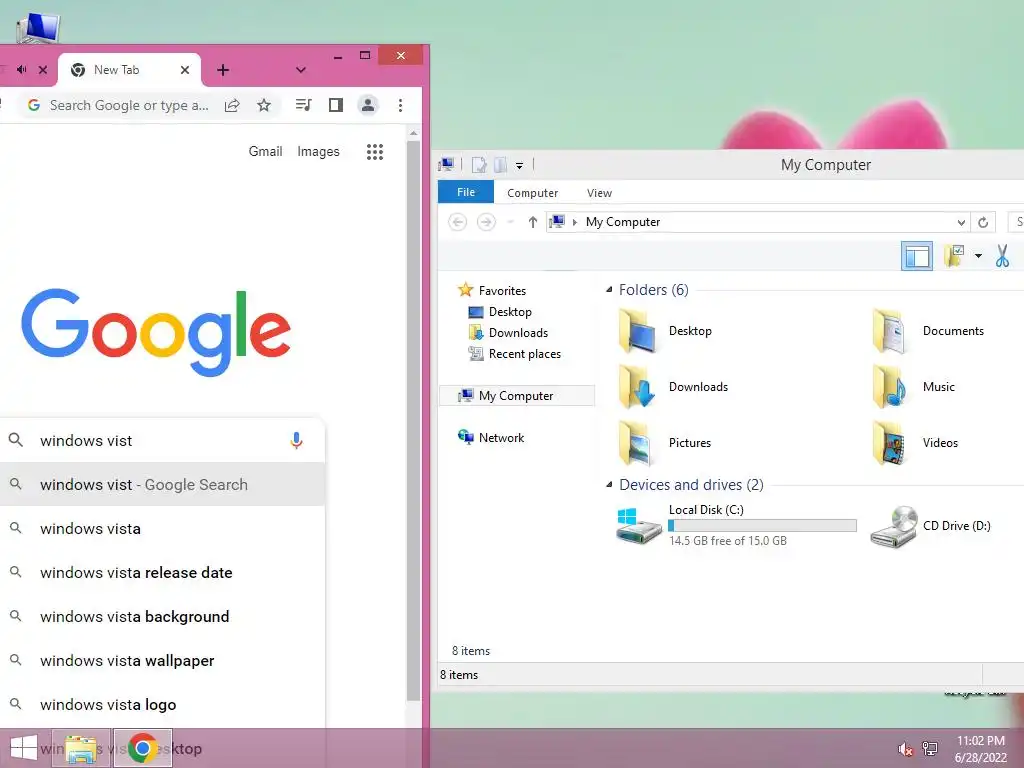
Task: Select My Computer in navigation pane
Action: [x=517, y=396]
